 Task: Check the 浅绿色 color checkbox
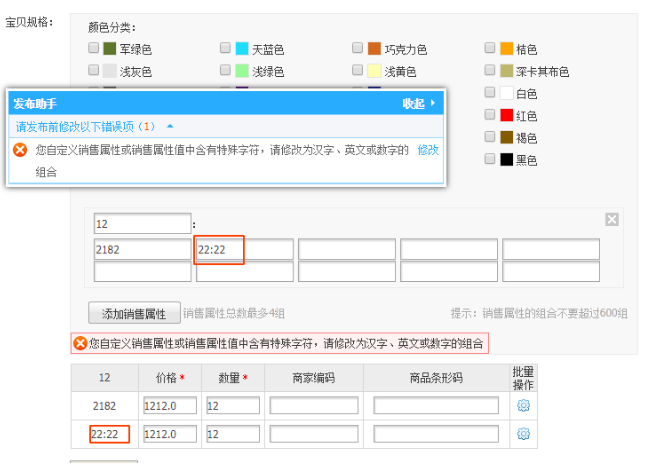pyautogui.click(x=225, y=70)
